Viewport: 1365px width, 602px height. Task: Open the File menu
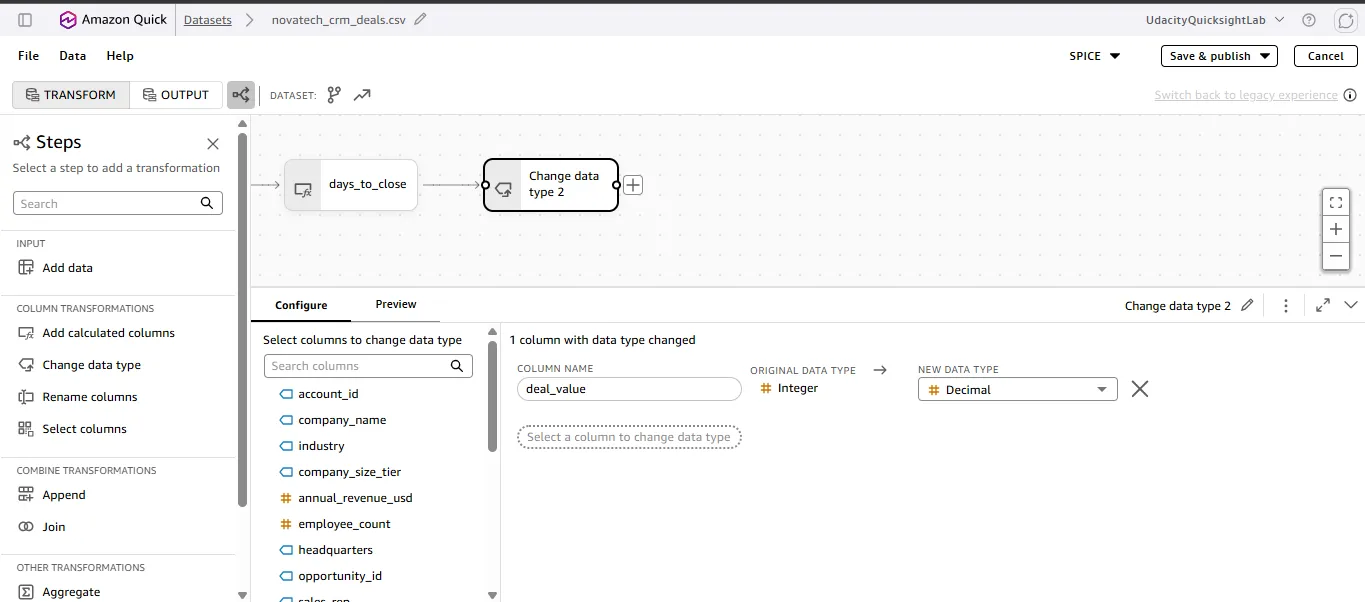pos(29,56)
